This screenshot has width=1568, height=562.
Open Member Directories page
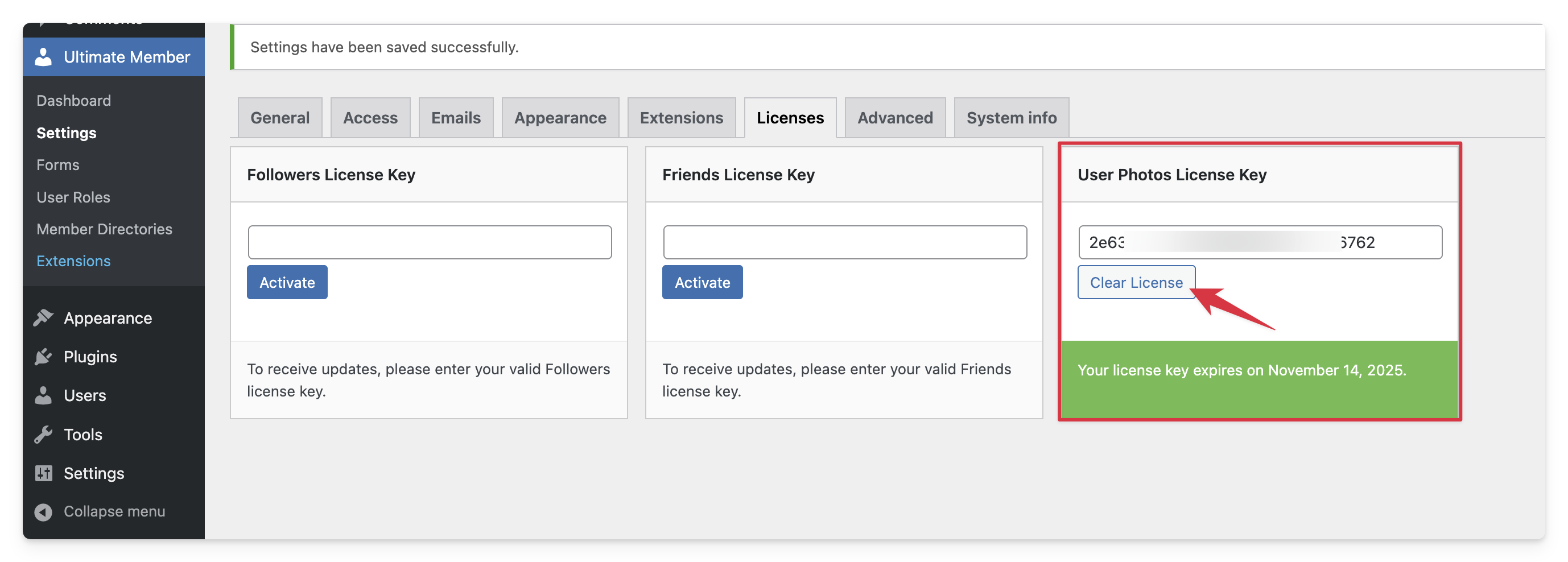pos(104,229)
